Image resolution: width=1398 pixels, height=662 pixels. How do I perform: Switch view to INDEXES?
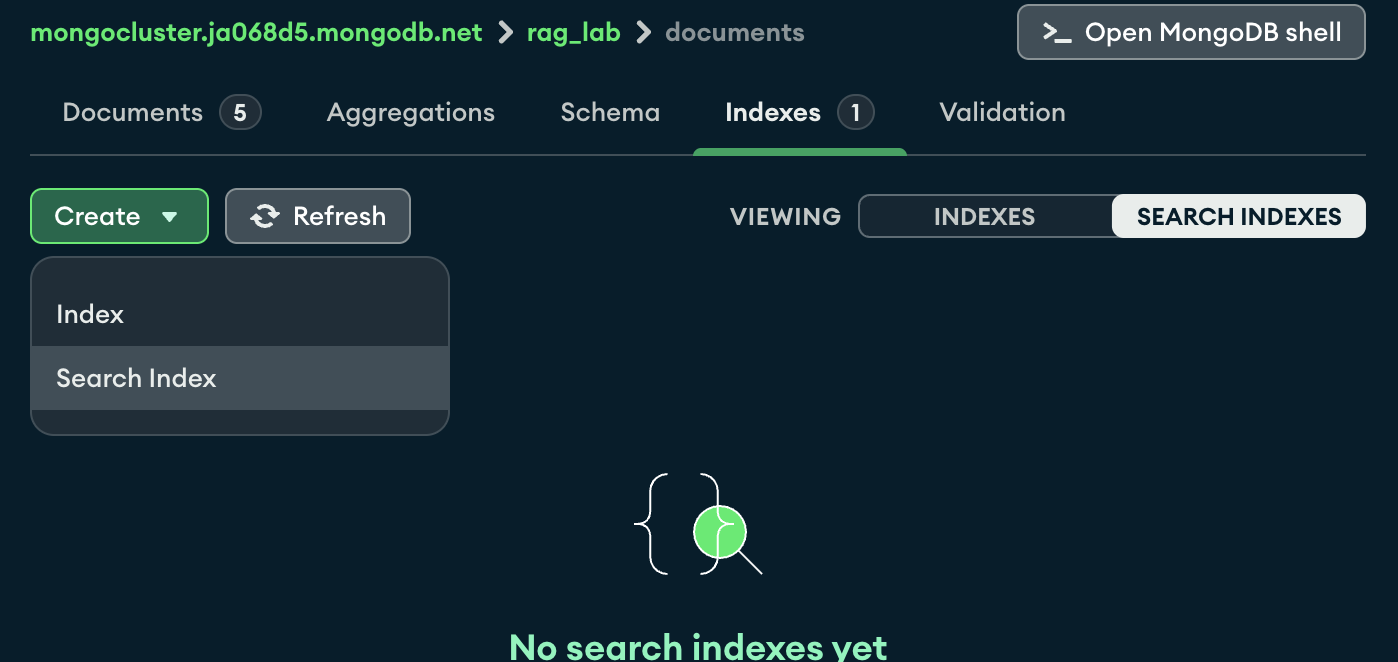[x=985, y=216]
